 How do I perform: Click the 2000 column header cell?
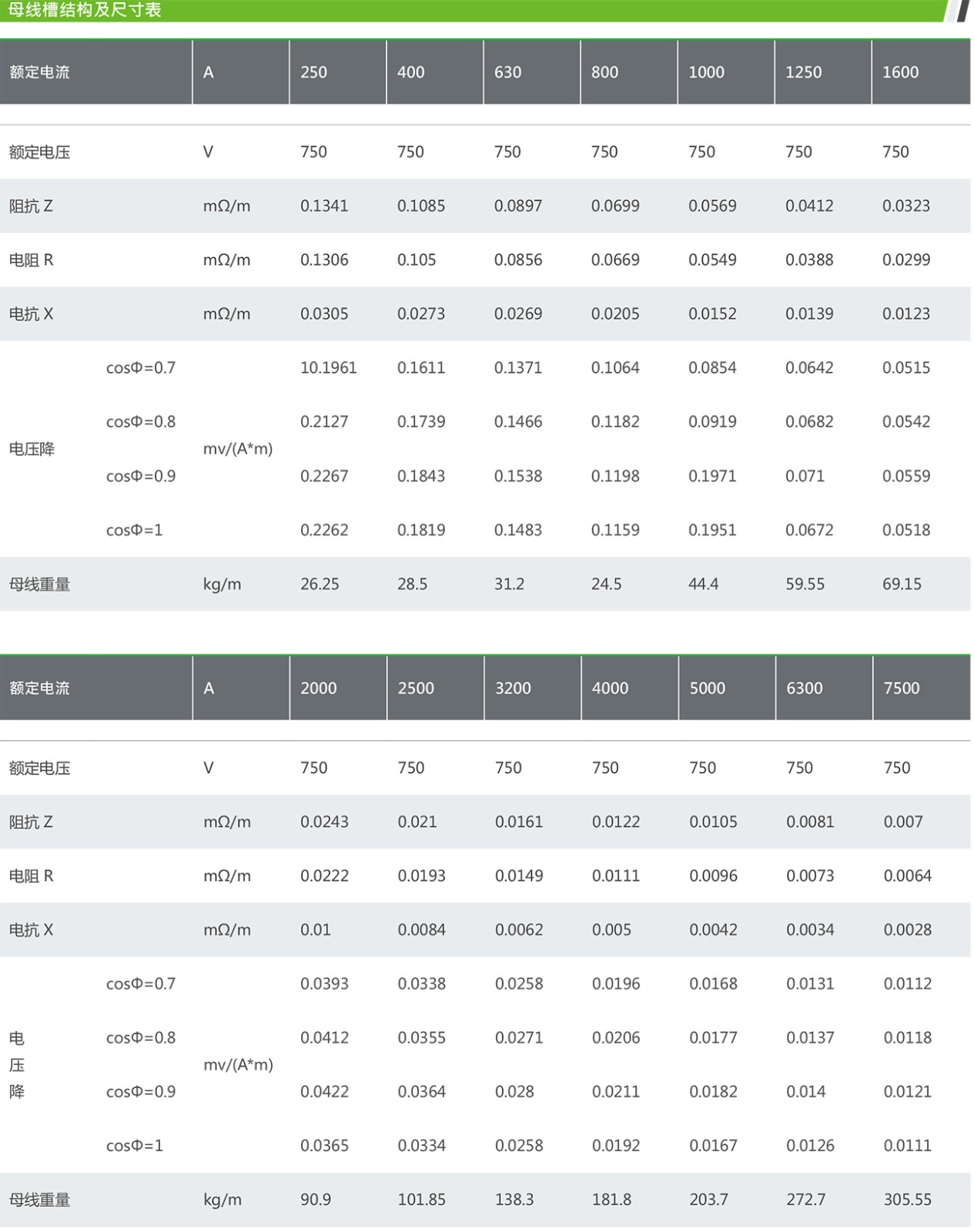click(318, 688)
